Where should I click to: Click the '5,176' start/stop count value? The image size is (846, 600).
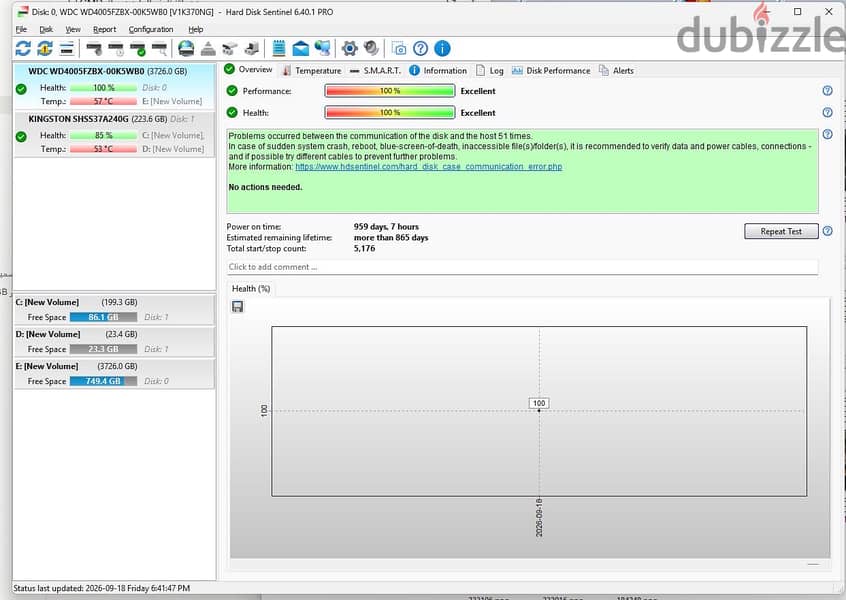364,248
